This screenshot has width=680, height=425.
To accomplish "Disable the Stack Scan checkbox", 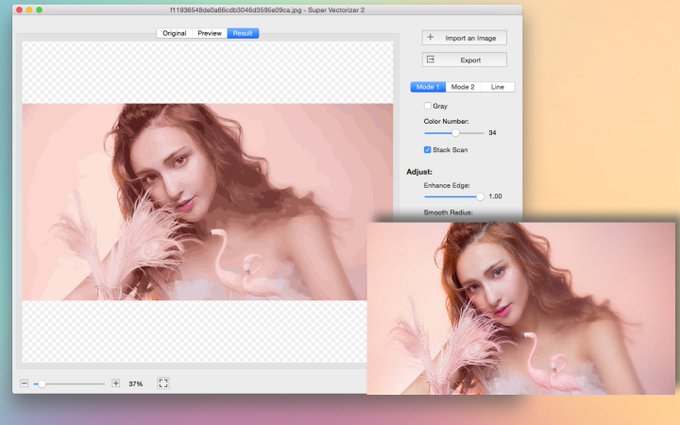I will [427, 150].
